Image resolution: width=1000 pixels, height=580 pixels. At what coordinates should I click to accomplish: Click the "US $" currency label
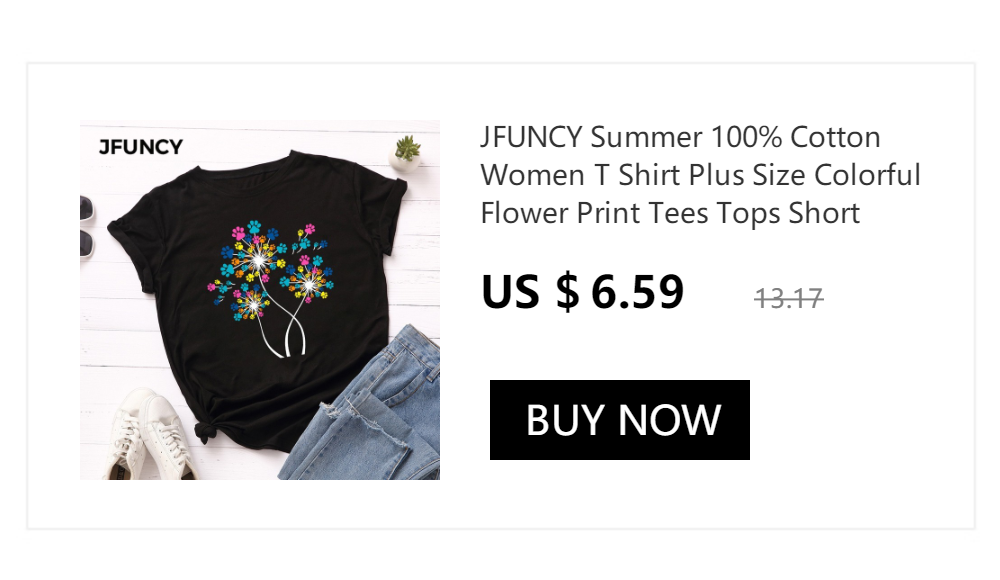(x=531, y=292)
